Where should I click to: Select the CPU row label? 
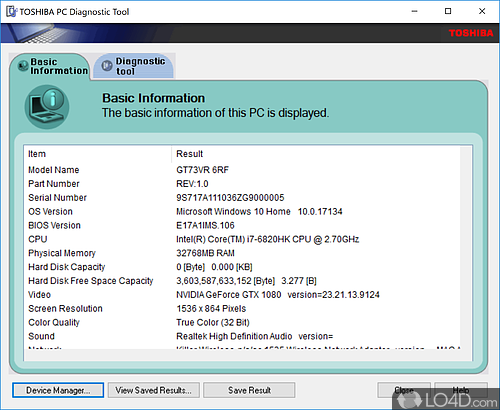[38, 239]
